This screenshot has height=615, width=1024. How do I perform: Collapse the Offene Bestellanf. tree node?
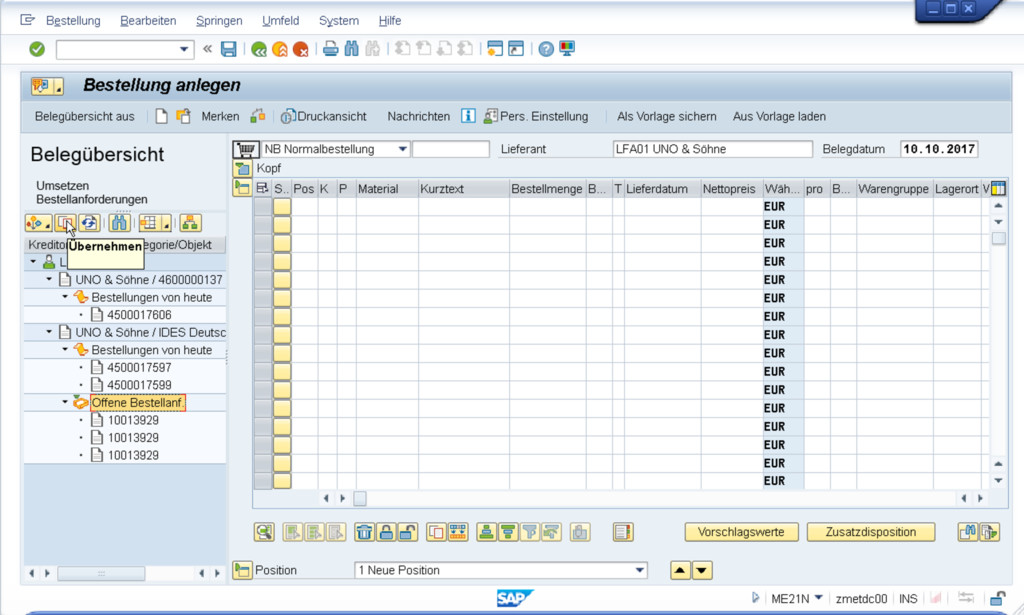click(x=66, y=403)
